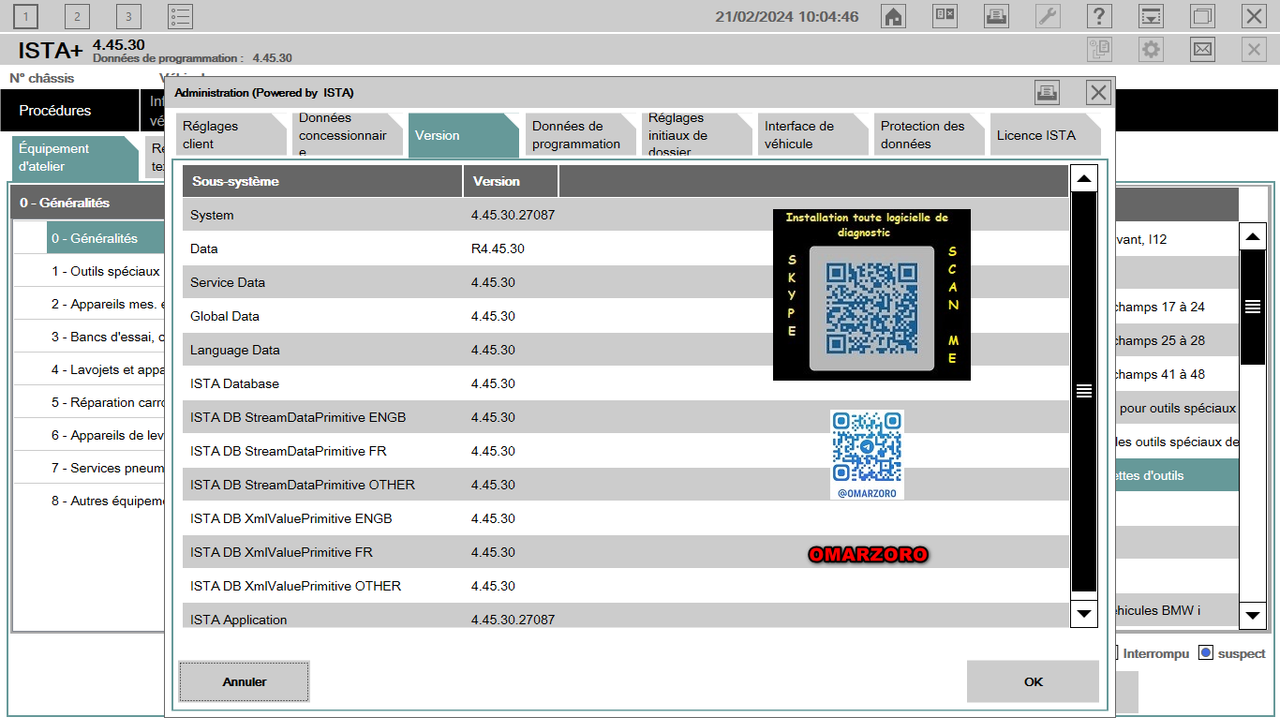Select ISTA DB XmlValuePrimitive FR row
This screenshot has height=720, width=1280.
click(625, 552)
